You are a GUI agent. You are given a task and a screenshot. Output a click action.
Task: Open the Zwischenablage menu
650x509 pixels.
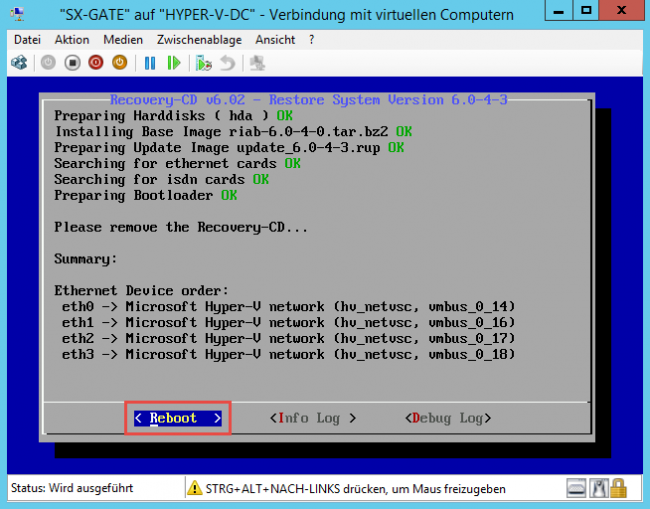click(199, 40)
